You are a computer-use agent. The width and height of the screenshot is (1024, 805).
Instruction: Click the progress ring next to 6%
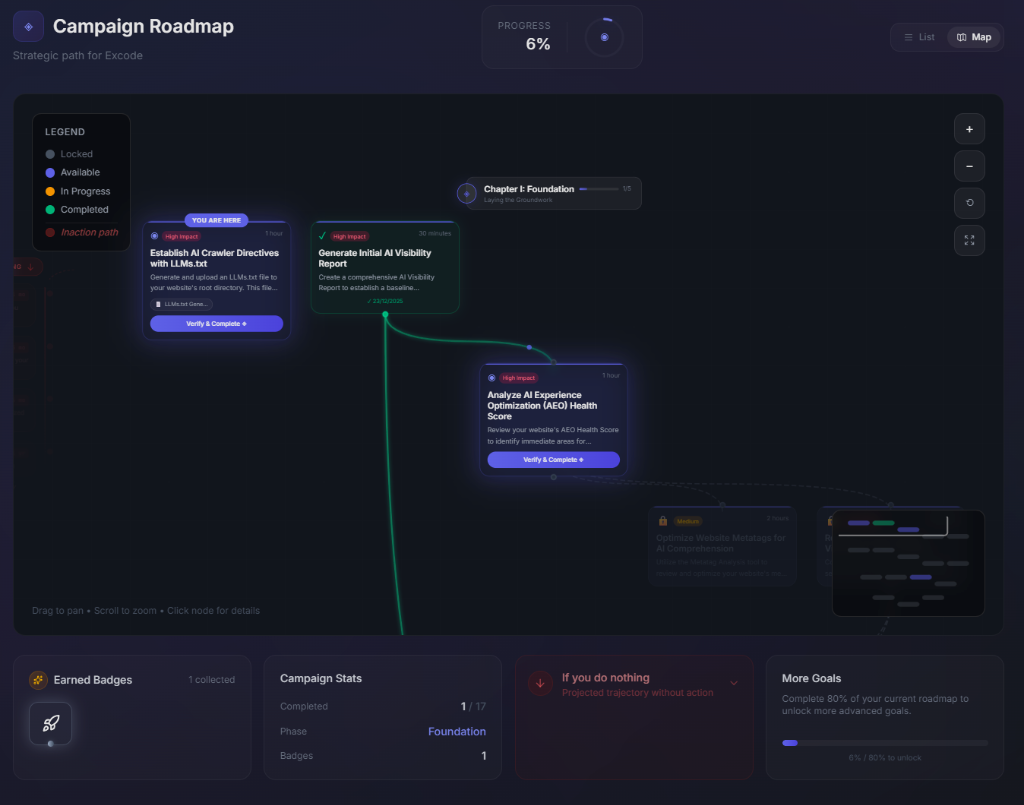tap(603, 37)
